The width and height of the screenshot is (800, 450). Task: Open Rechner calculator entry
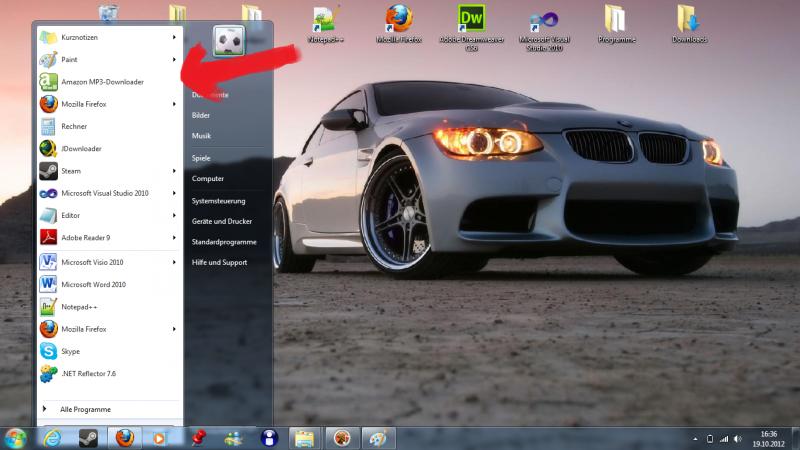(110, 126)
